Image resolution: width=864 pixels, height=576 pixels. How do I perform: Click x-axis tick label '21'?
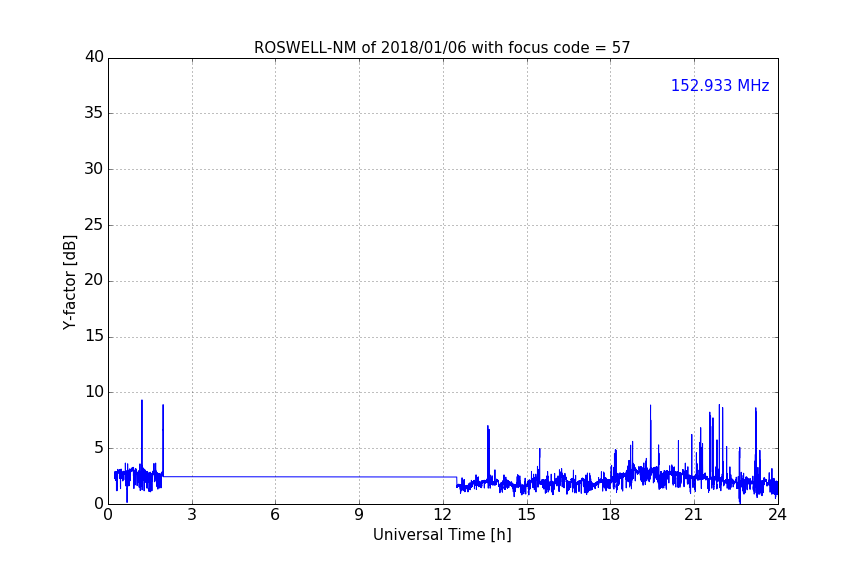pos(694,515)
